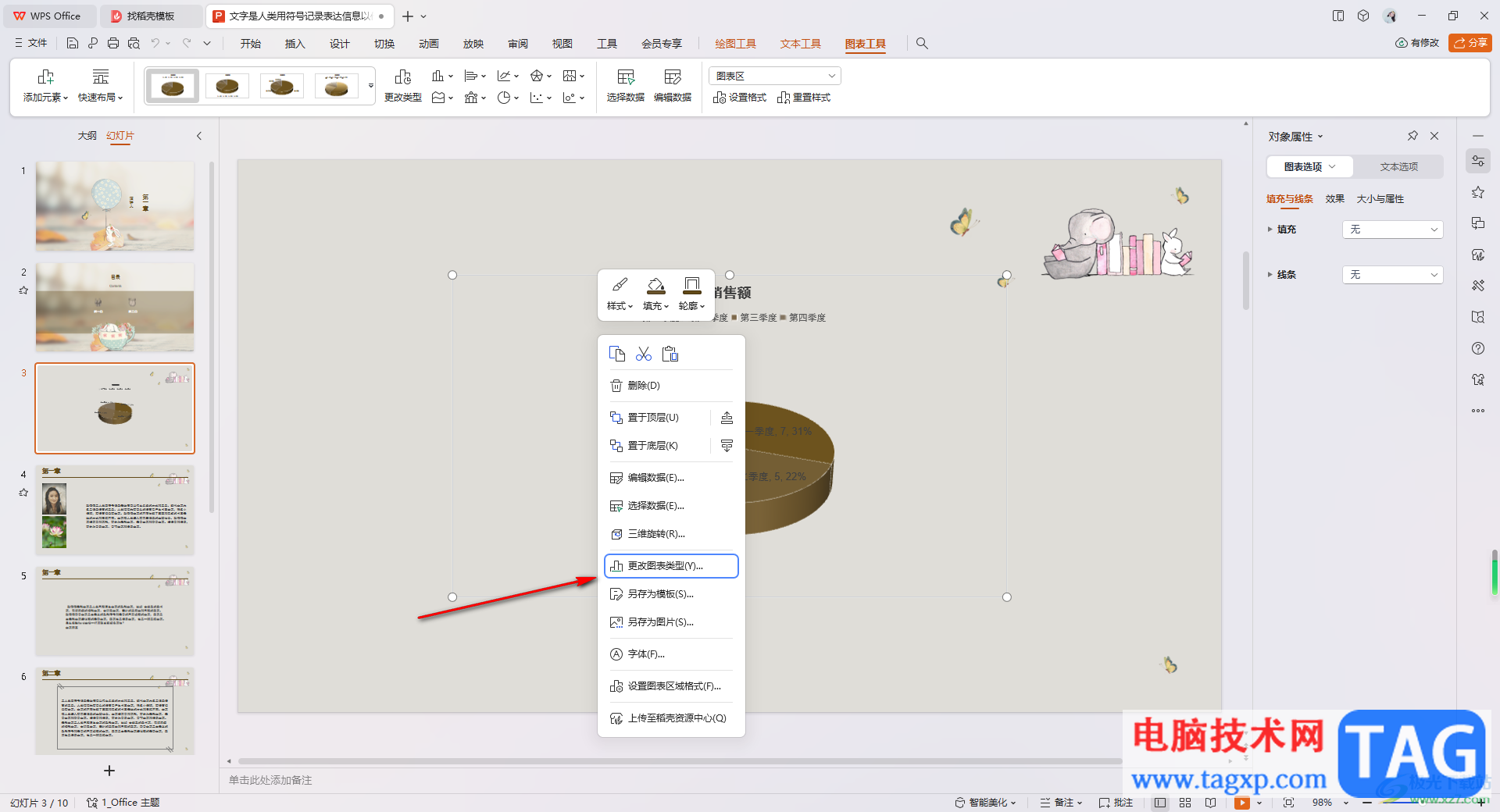This screenshot has height=812, width=1500.
Task: Click the Paste icon in context menu
Action: (x=670, y=354)
